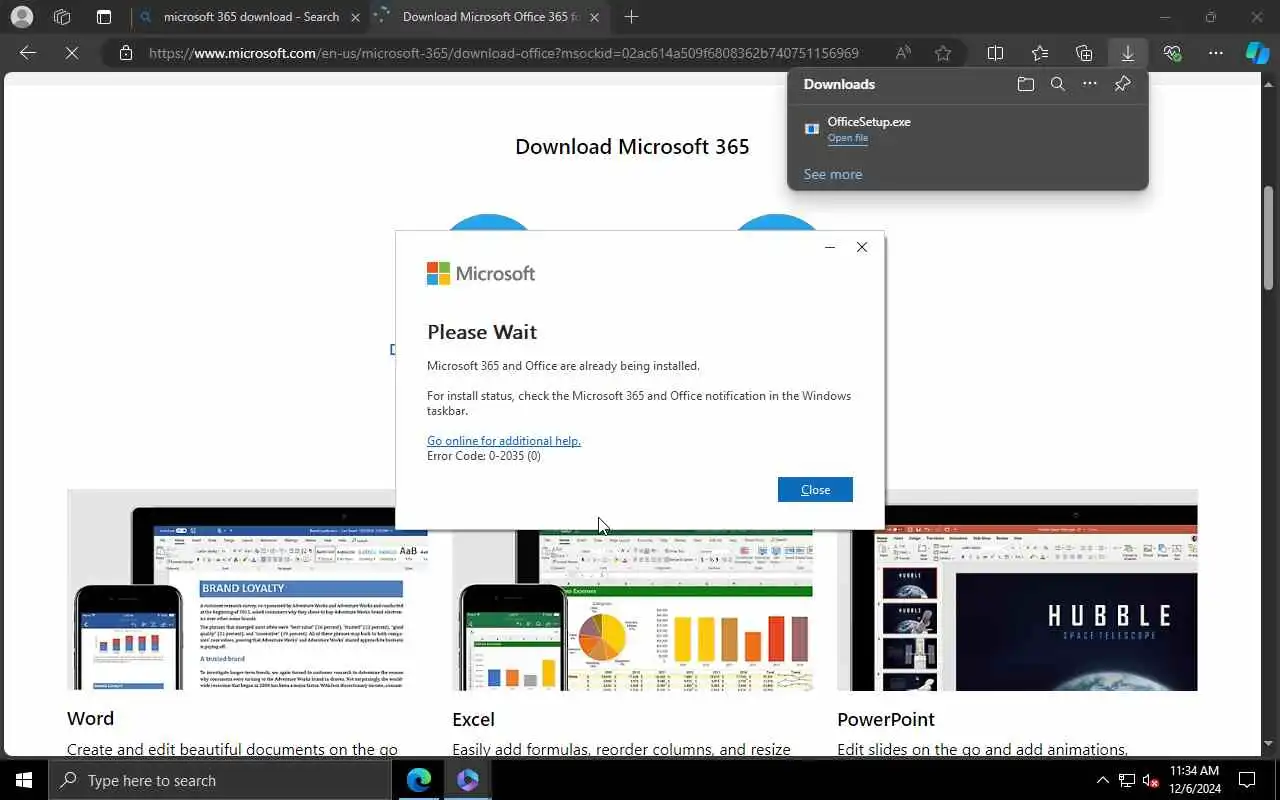
Task: Open the Windows Start menu
Action: point(24,780)
